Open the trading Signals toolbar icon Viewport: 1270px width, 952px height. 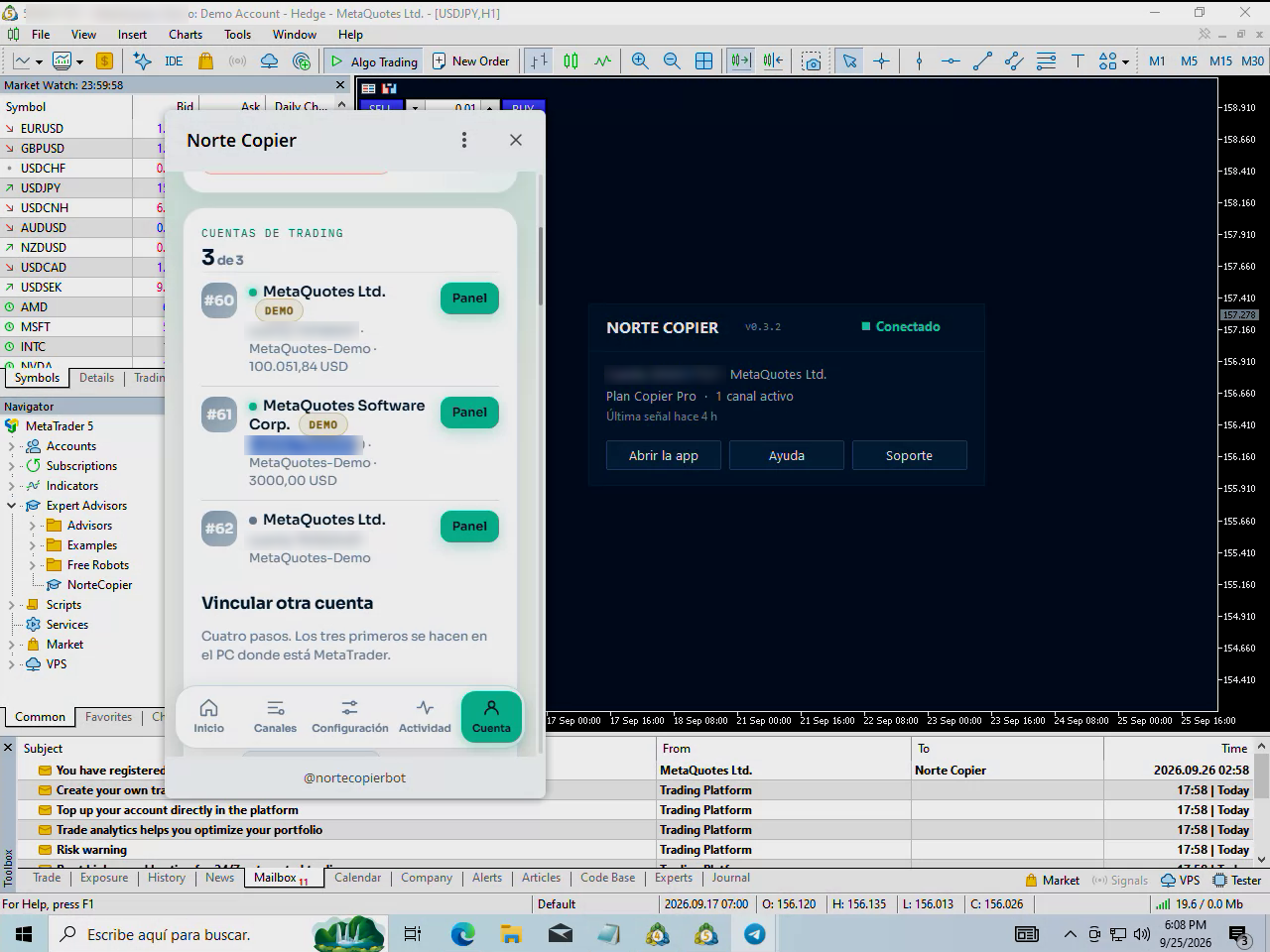click(237, 60)
